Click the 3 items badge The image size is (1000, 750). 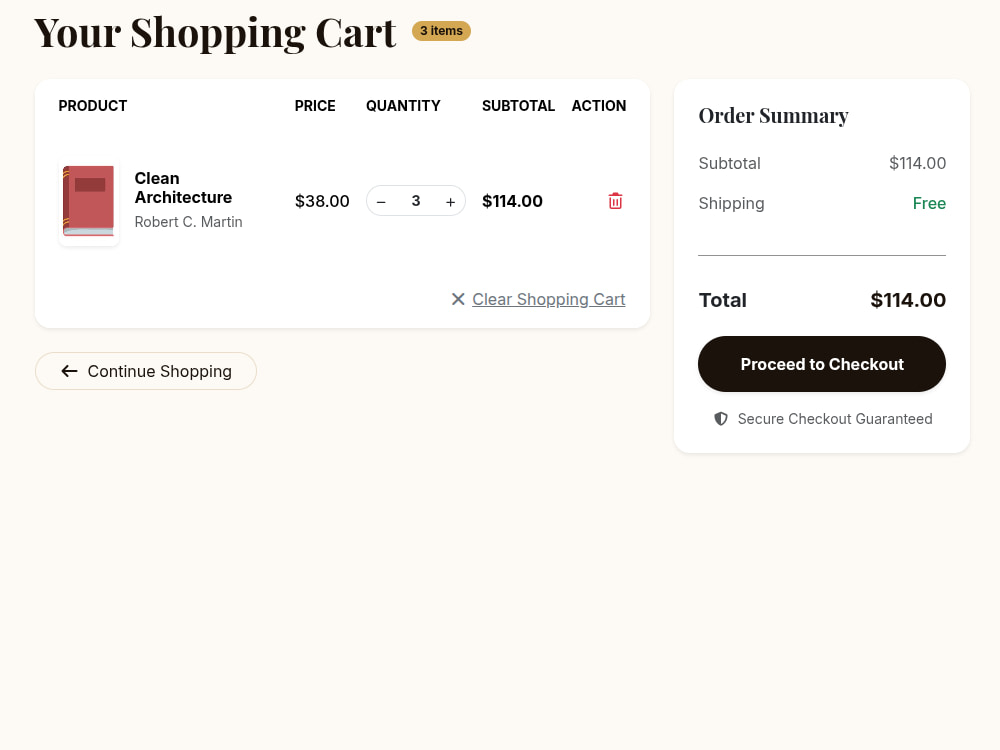click(x=441, y=31)
